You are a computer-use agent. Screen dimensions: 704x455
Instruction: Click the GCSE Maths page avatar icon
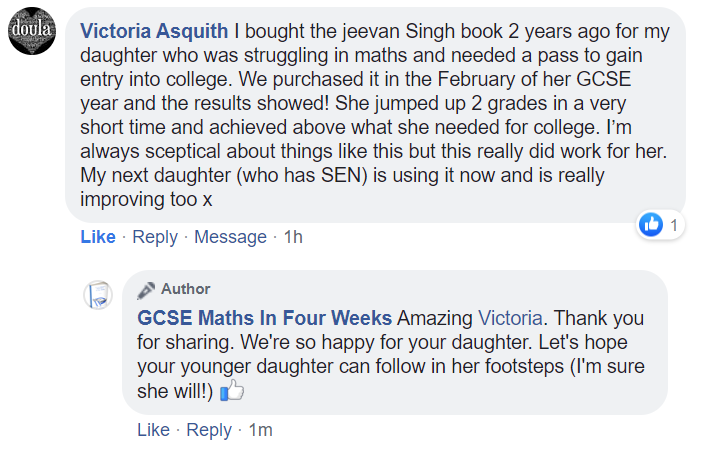coord(97,294)
